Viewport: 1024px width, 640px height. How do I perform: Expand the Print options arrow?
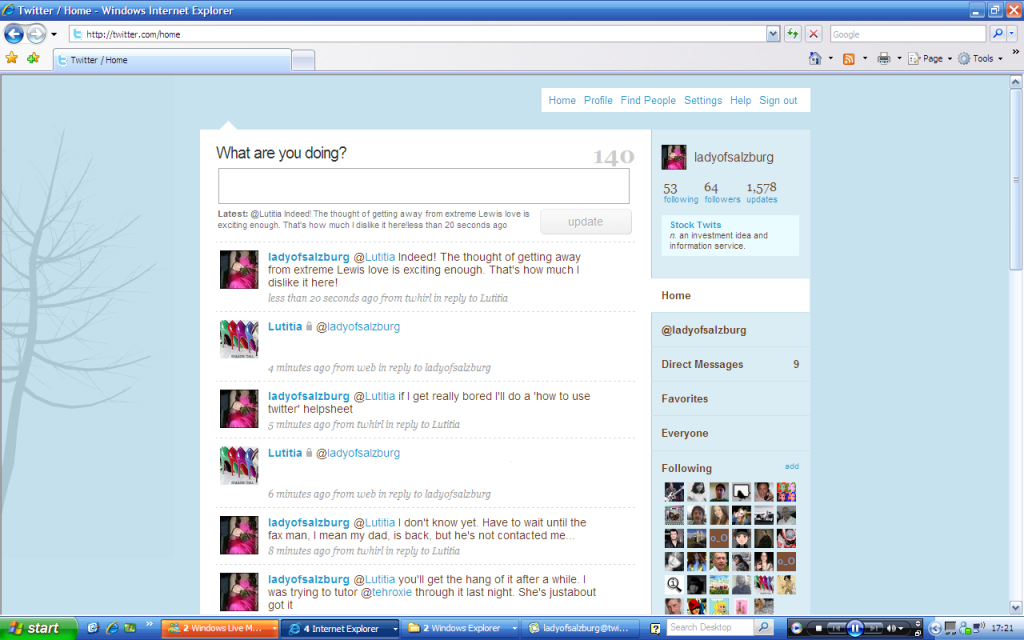899,58
